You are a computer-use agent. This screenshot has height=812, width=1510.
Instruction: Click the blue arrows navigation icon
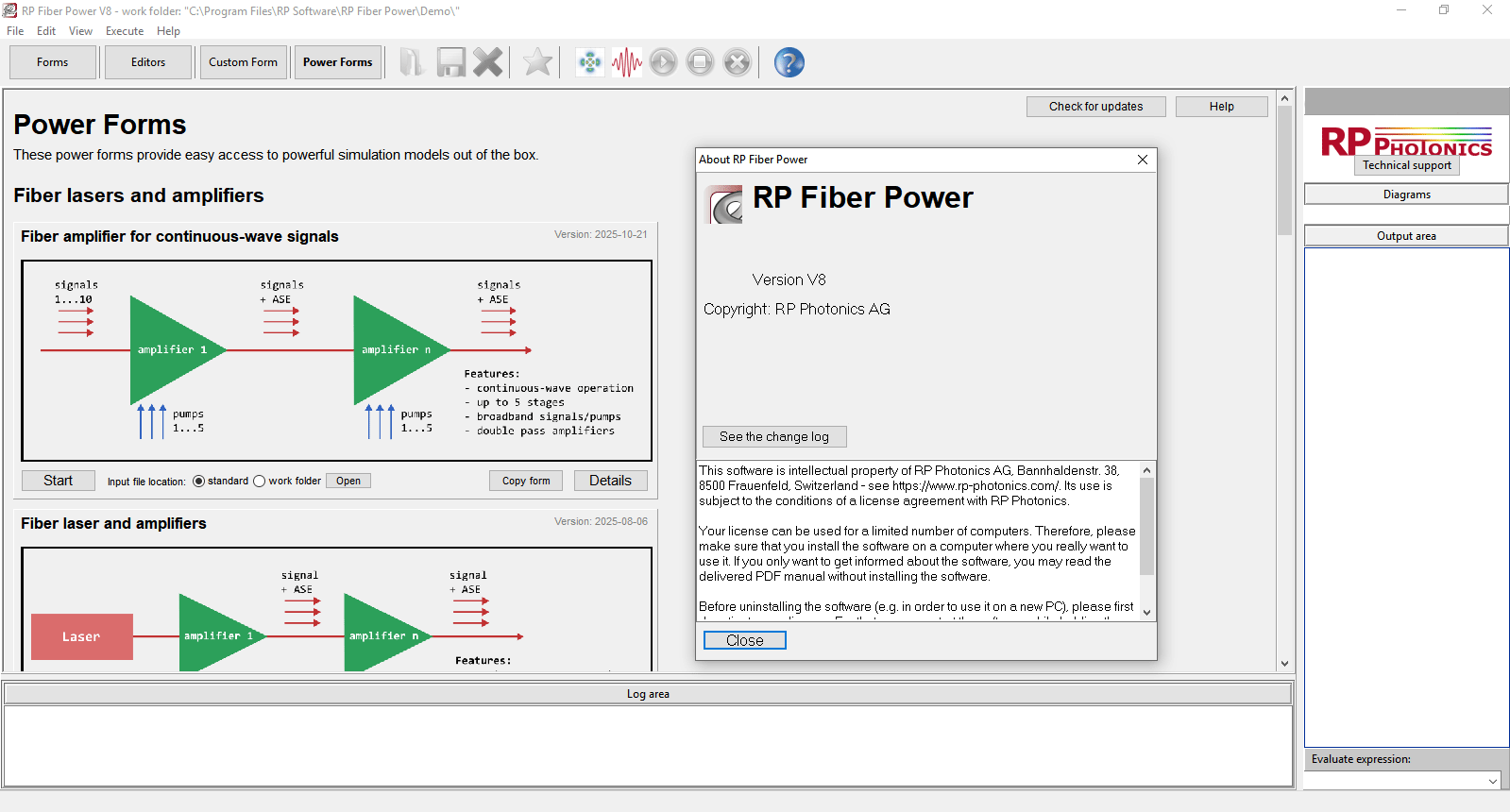[590, 62]
